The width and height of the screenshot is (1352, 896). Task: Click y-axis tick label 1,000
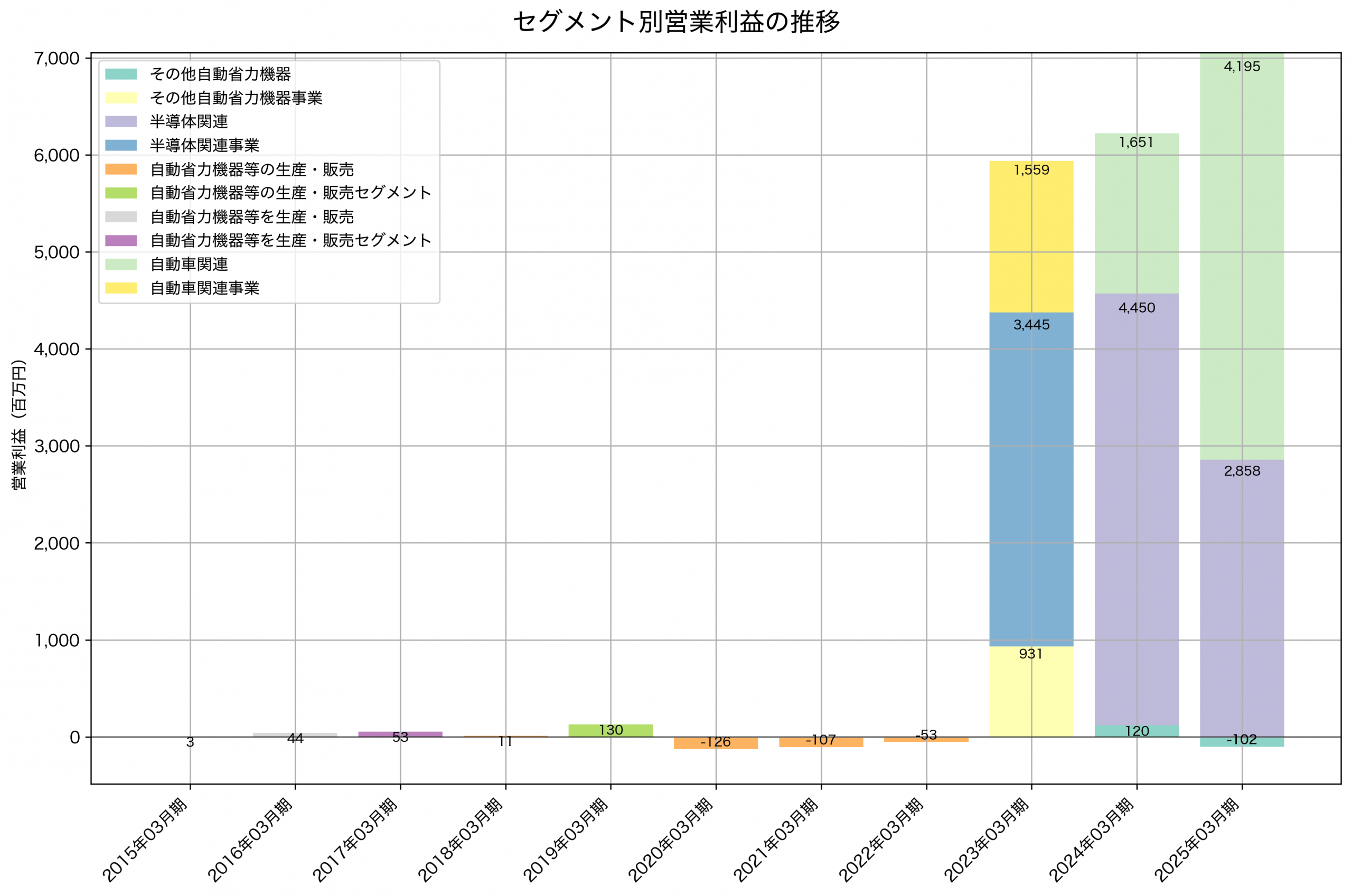57,640
